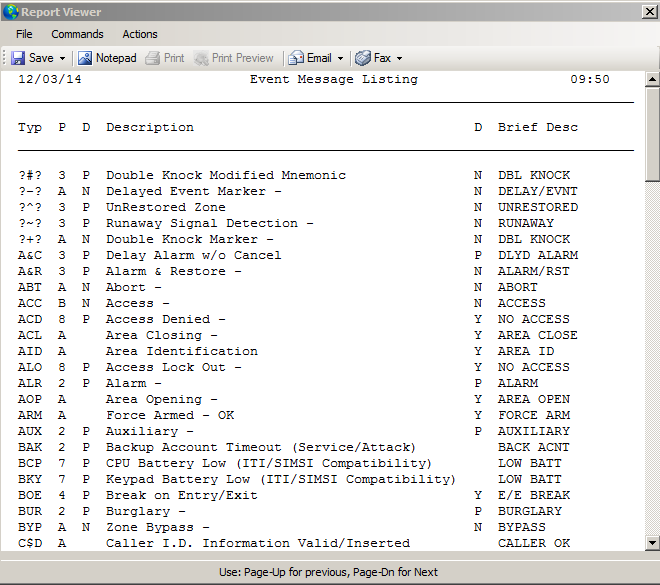Screen dimensions: 660x585
Task: Click 'Burglary -' description
Action: [x=146, y=511]
